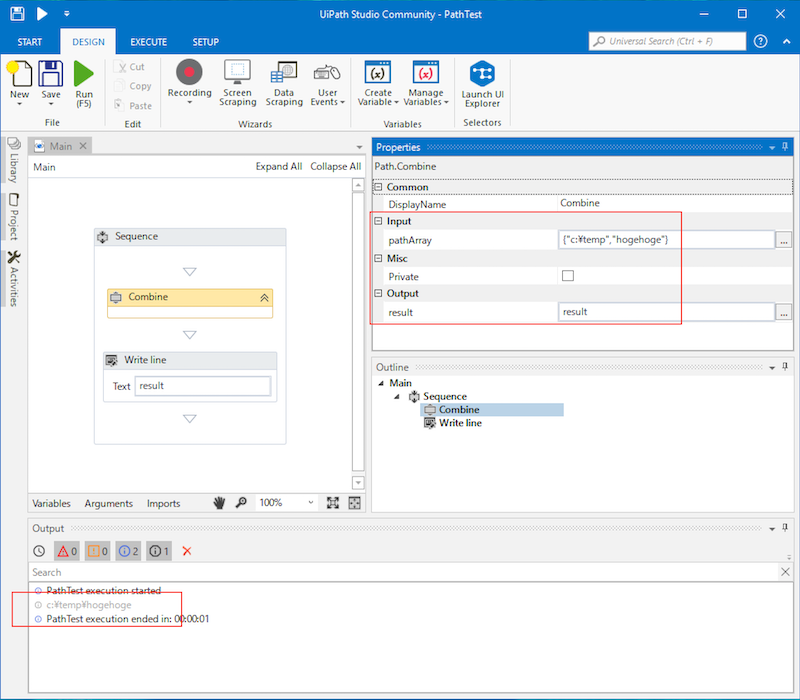The image size is (800, 700).
Task: Open the Imports panel
Action: [x=163, y=503]
